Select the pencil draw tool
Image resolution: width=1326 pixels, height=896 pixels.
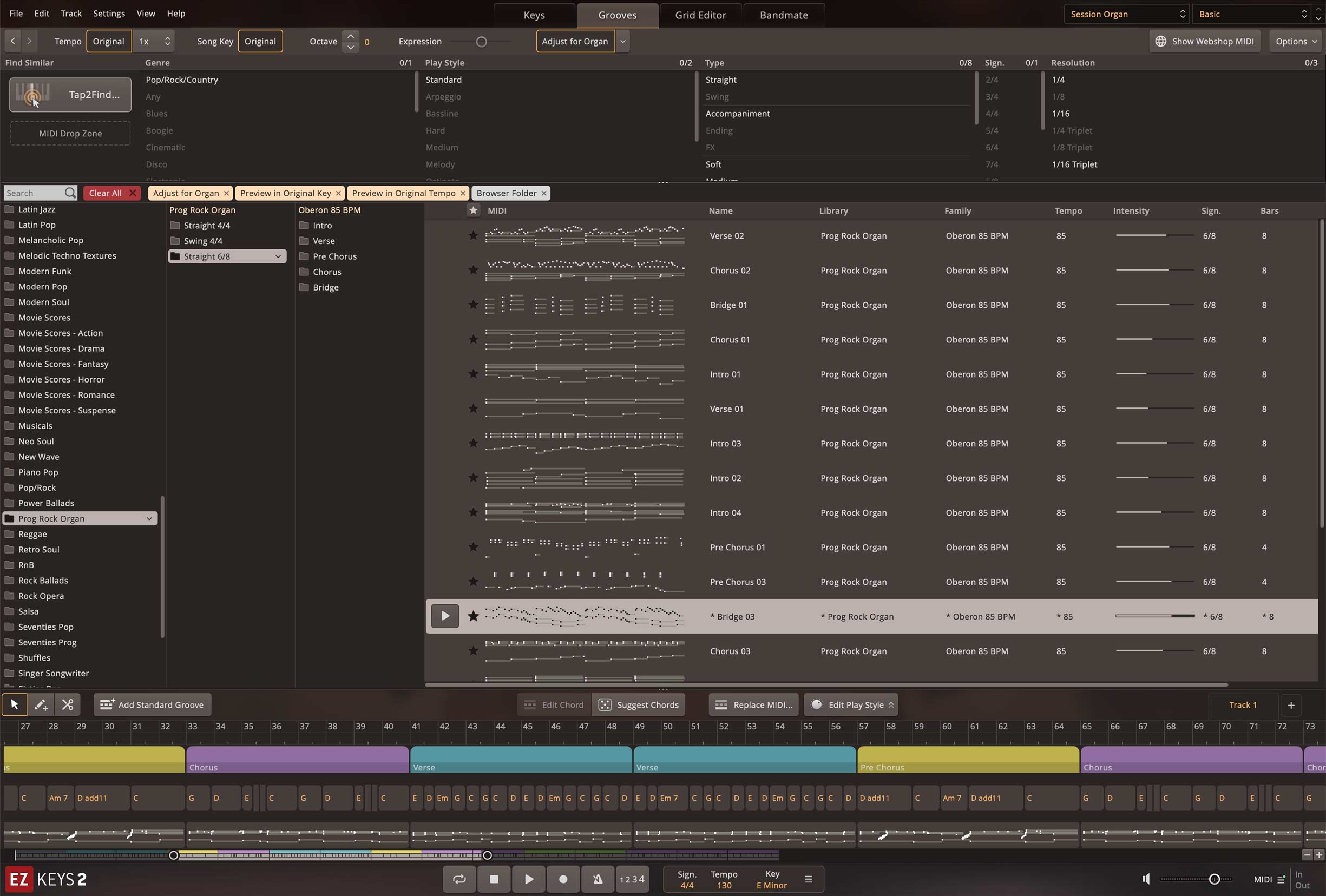tap(41, 704)
